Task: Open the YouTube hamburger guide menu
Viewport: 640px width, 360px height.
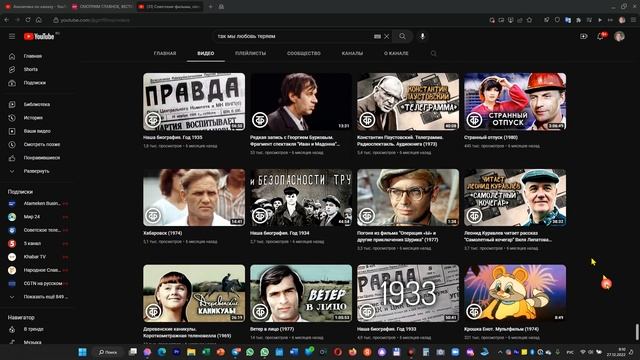Action: click(12, 36)
